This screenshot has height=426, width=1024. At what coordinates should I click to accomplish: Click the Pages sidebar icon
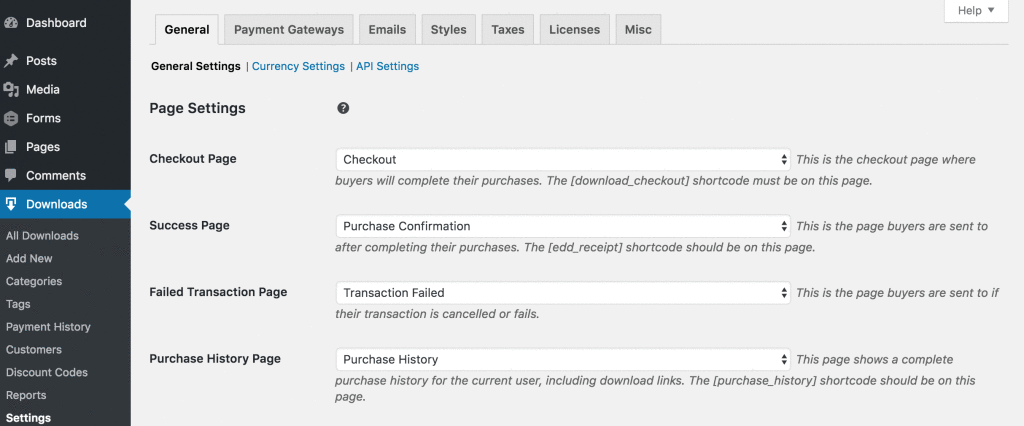[11, 147]
